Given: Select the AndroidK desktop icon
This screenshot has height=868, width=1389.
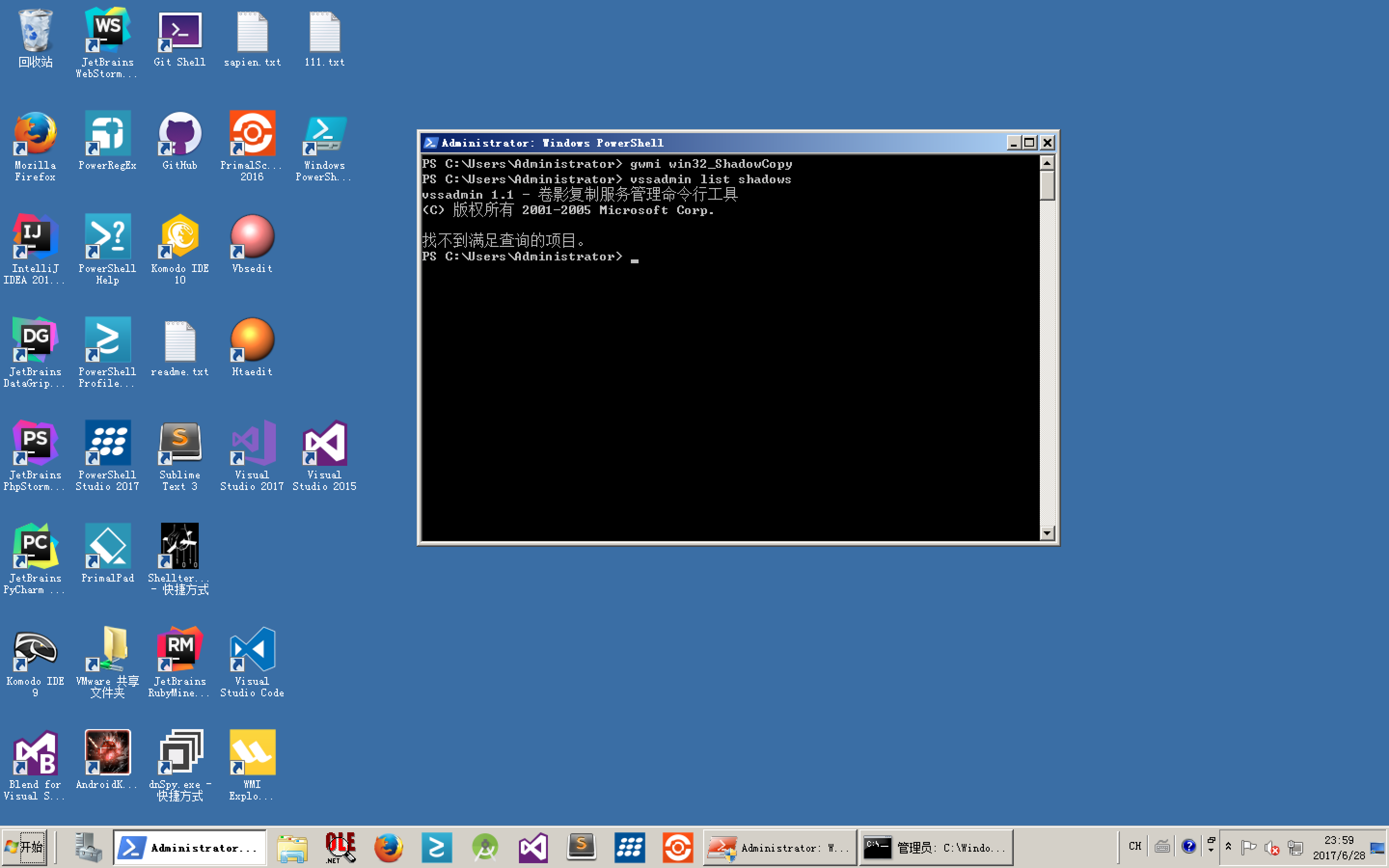Looking at the screenshot, I should click(108, 760).
